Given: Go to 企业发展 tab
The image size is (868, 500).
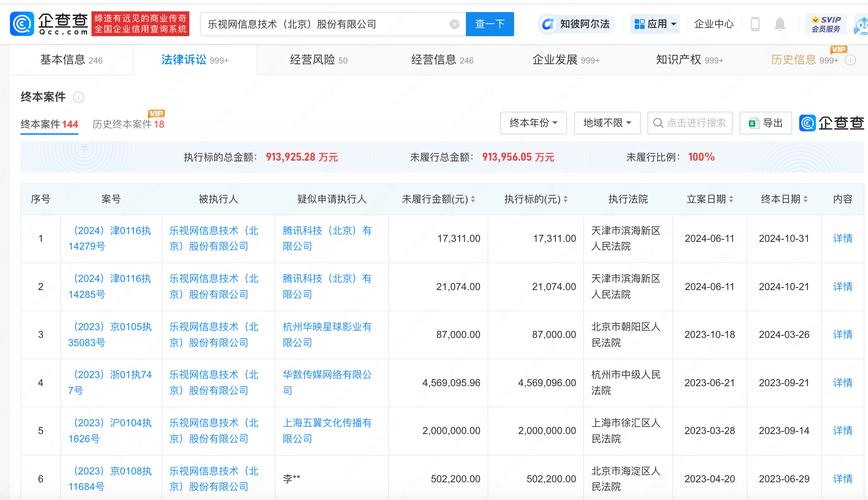Looking at the screenshot, I should click(566, 60).
